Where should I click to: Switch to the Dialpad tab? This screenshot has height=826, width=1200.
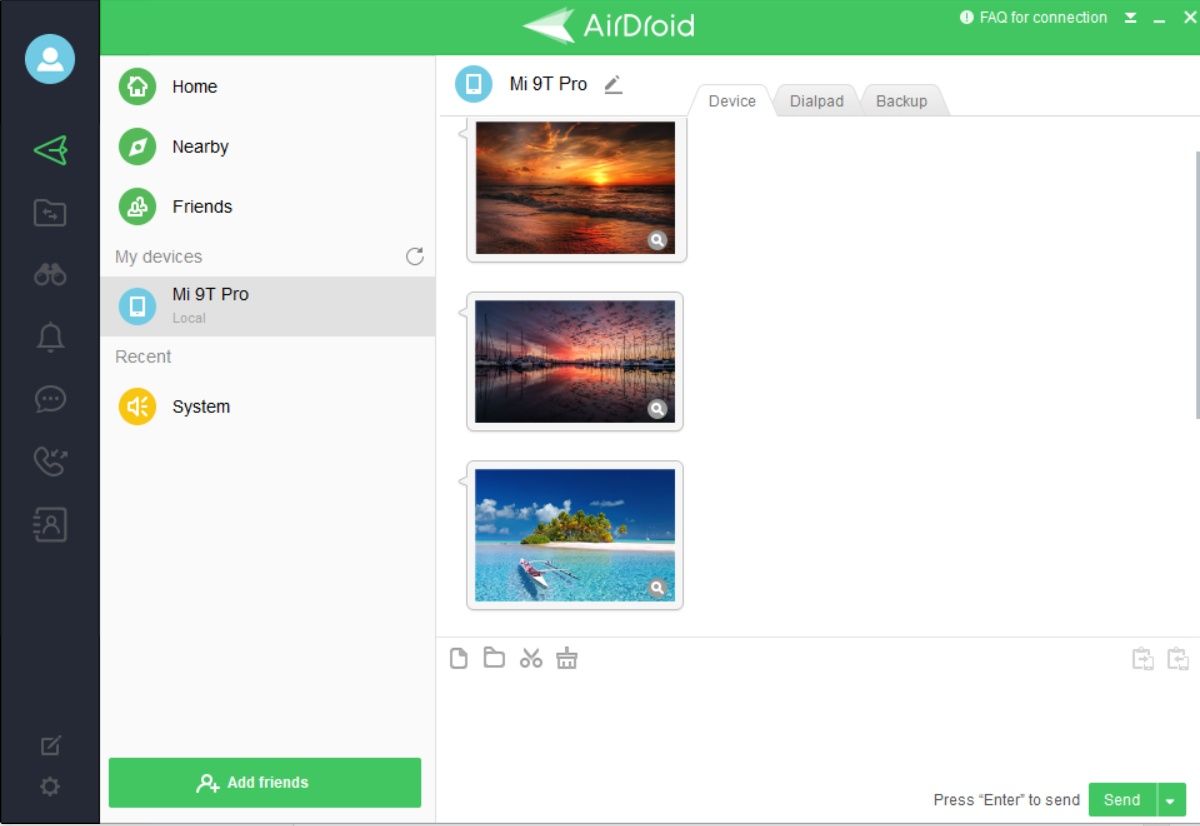tap(817, 100)
